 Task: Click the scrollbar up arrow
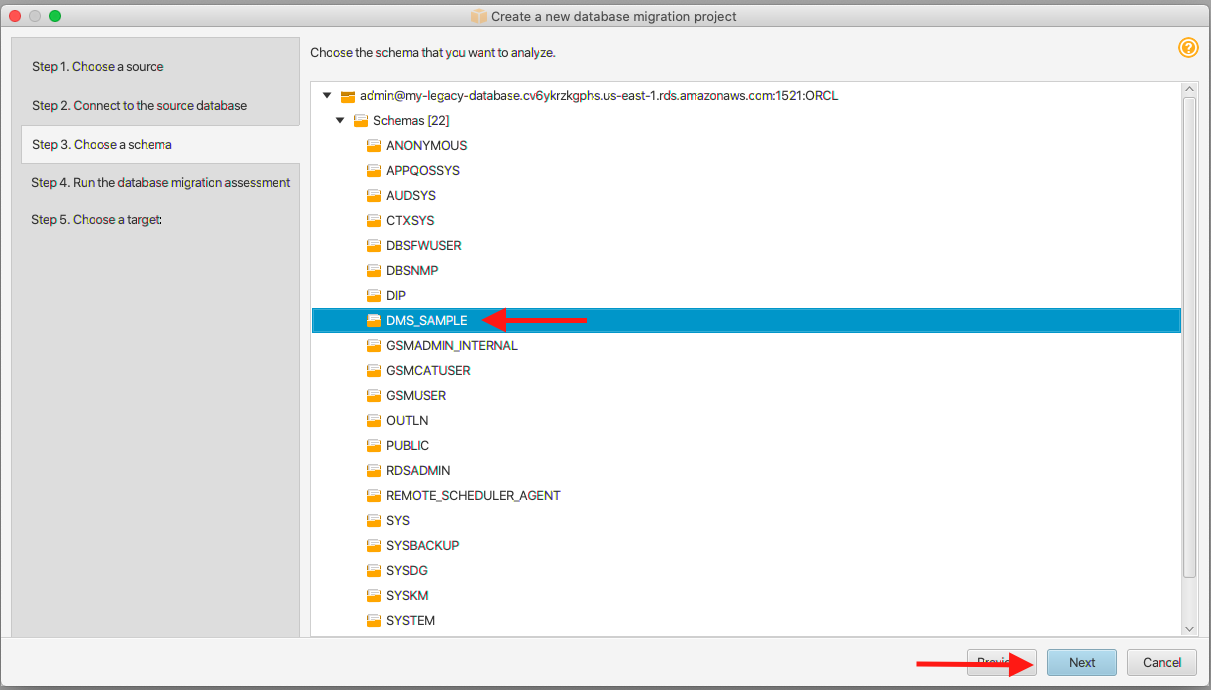coord(1189,90)
